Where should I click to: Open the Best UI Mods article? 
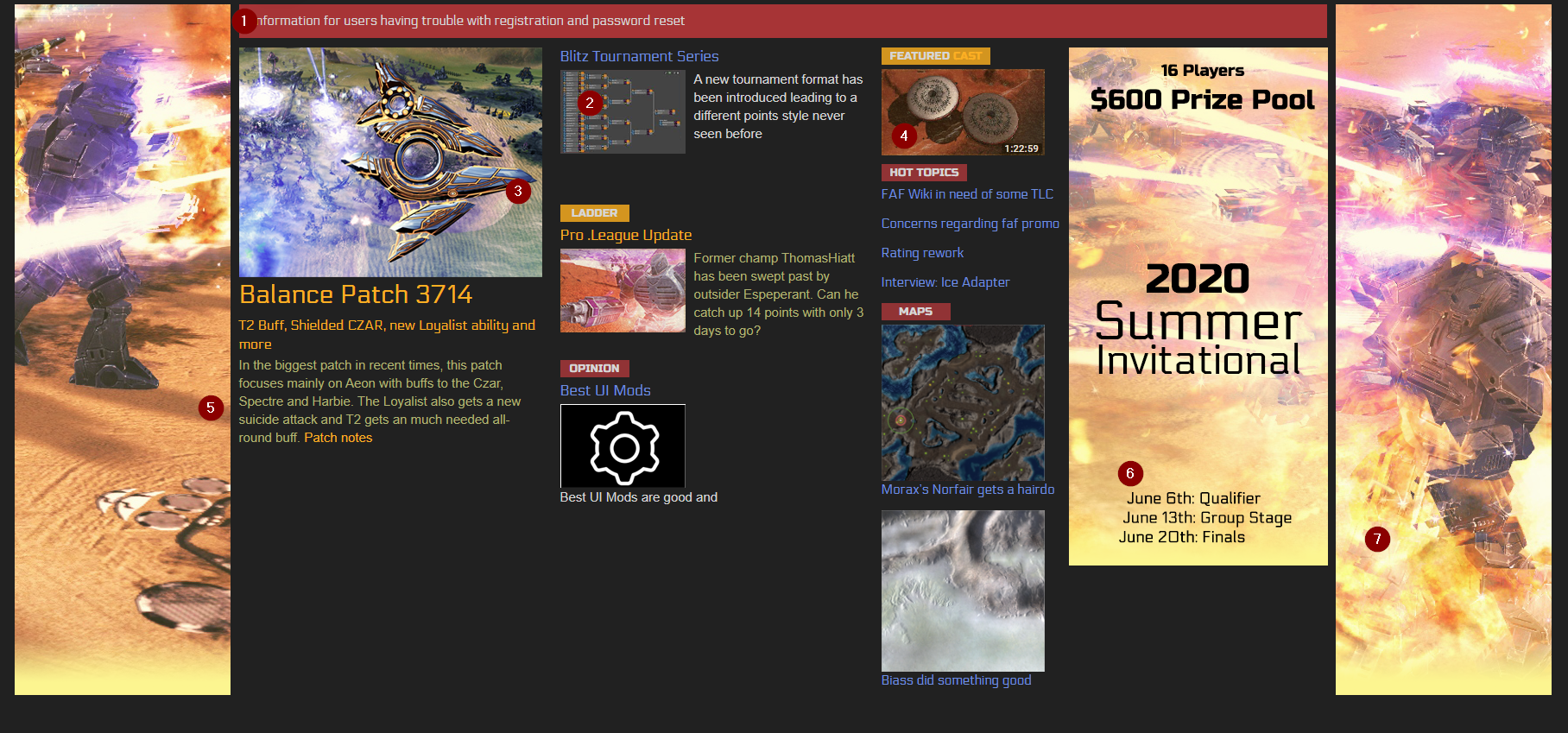[x=605, y=390]
